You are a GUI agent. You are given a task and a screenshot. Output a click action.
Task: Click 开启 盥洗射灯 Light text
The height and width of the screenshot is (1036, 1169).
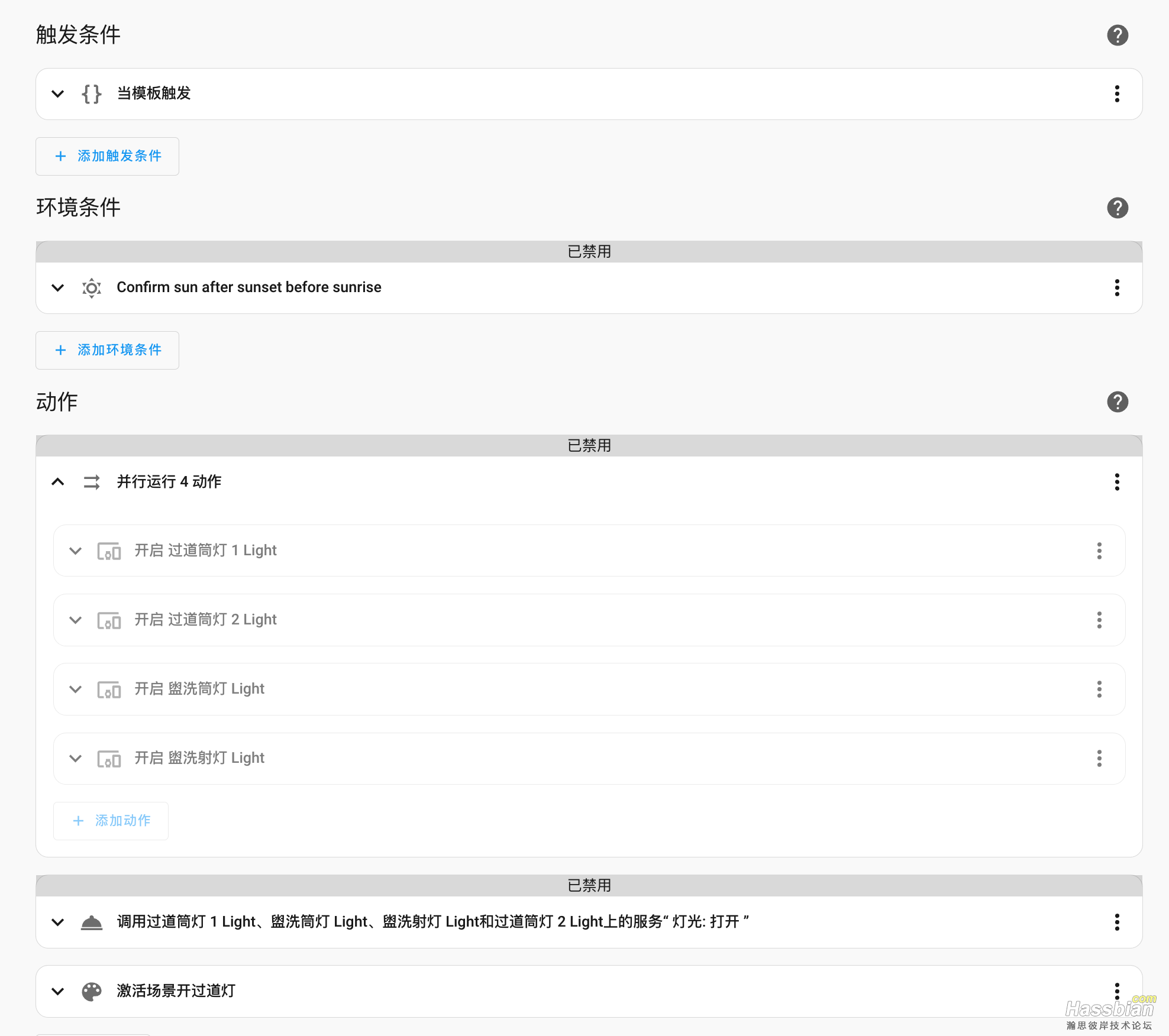(199, 758)
